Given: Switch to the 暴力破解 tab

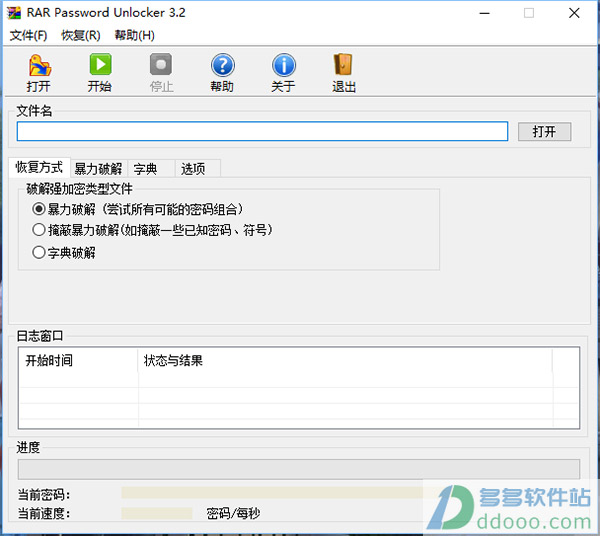Looking at the screenshot, I should (x=98, y=169).
